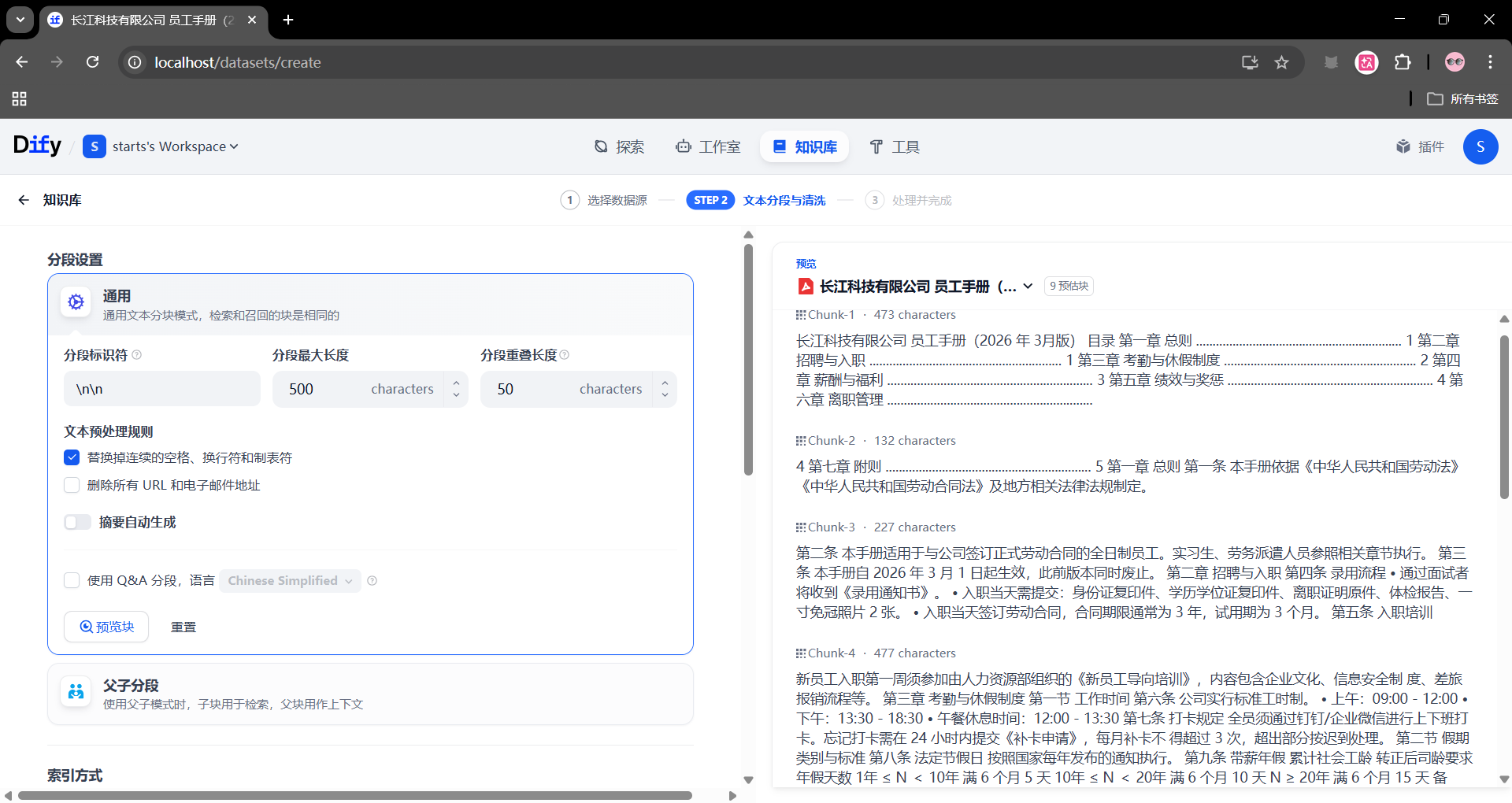1512x803 pixels.
Task: Click the left panel scroll-down arrow
Action: click(x=748, y=780)
